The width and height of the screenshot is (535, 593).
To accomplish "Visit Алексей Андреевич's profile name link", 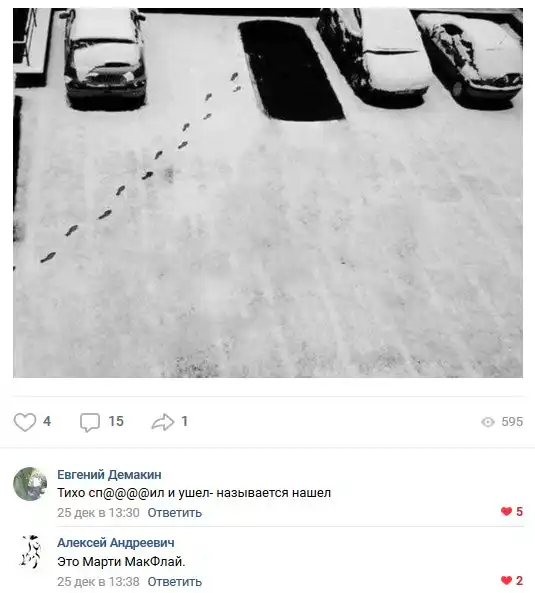I will point(116,543).
